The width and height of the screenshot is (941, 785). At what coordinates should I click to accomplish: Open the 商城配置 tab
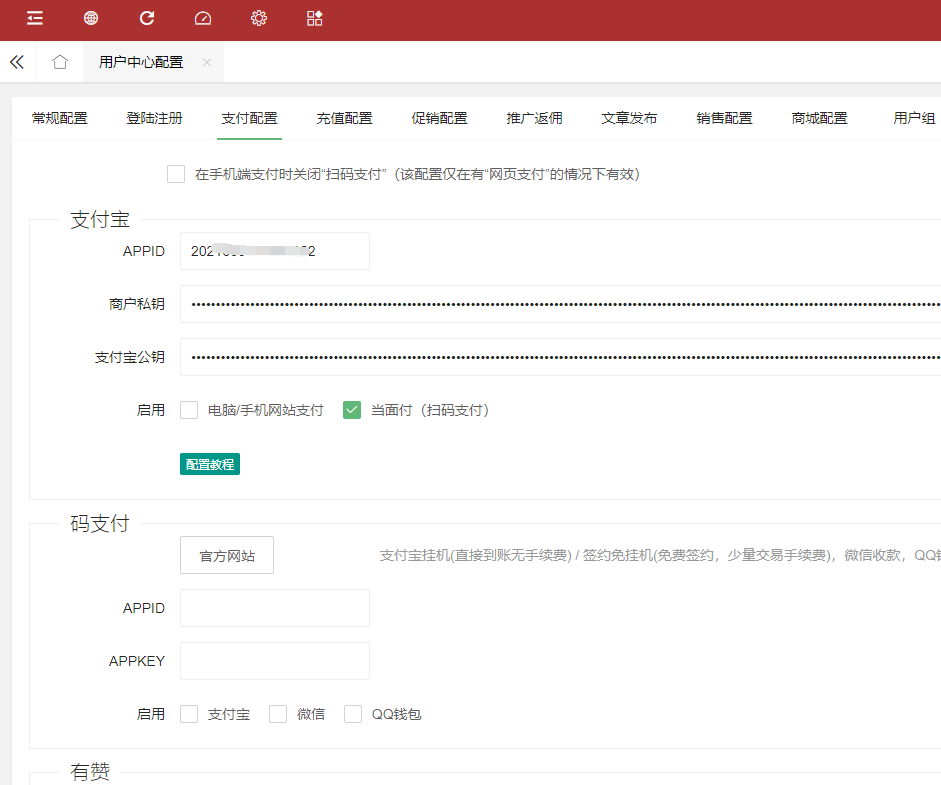pos(819,118)
